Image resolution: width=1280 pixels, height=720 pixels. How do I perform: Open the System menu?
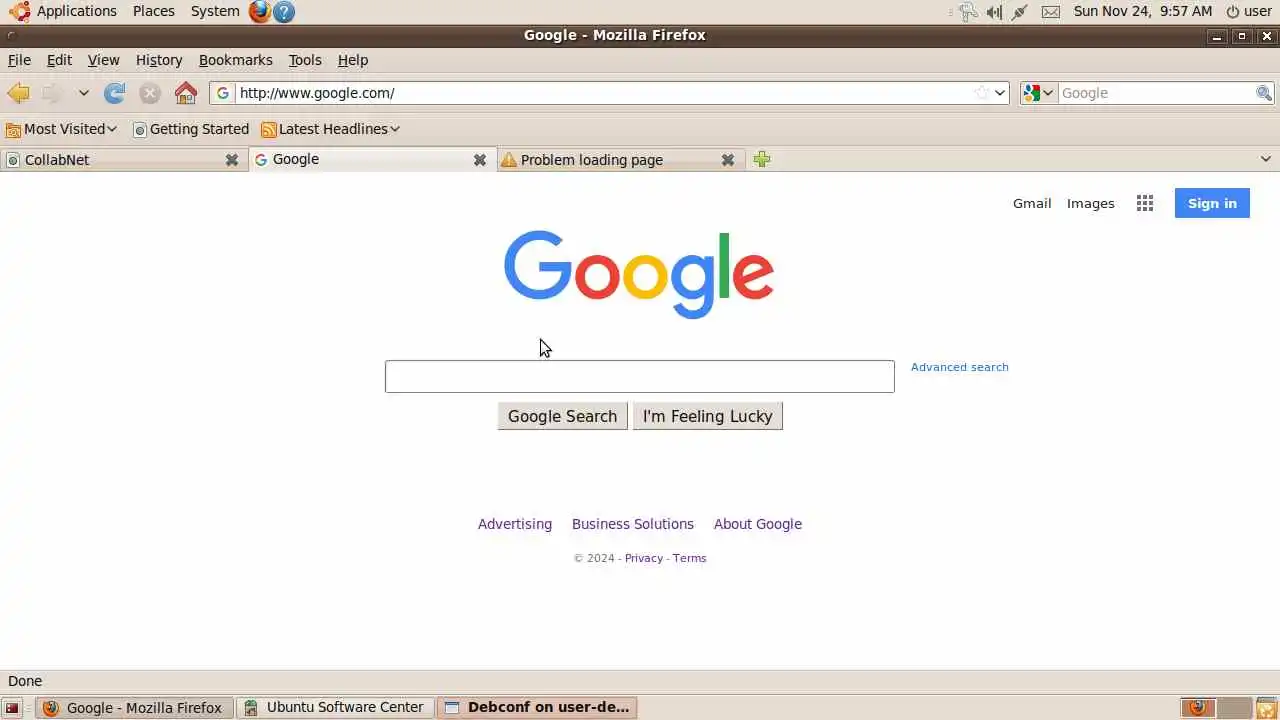point(215,11)
